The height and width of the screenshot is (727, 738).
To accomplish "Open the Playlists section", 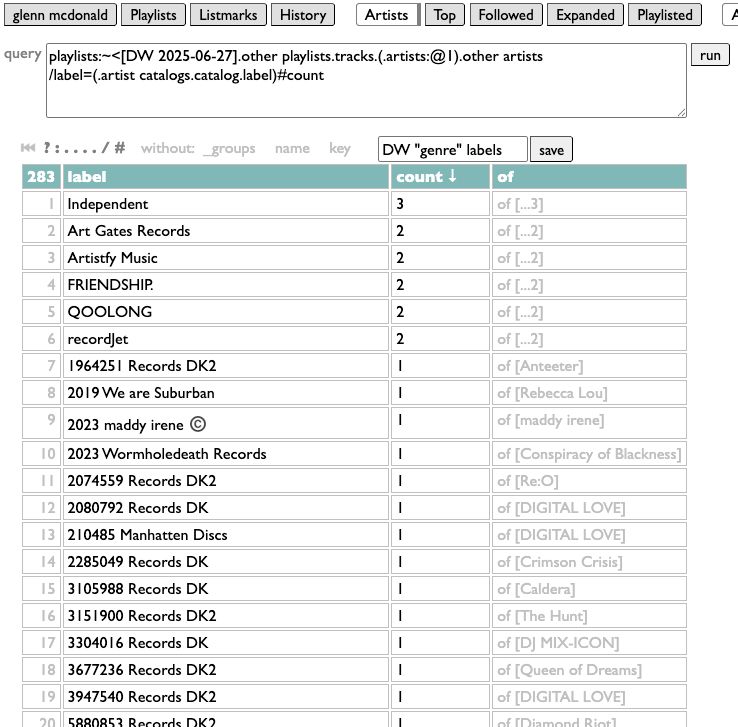I will pyautogui.click(x=153, y=15).
